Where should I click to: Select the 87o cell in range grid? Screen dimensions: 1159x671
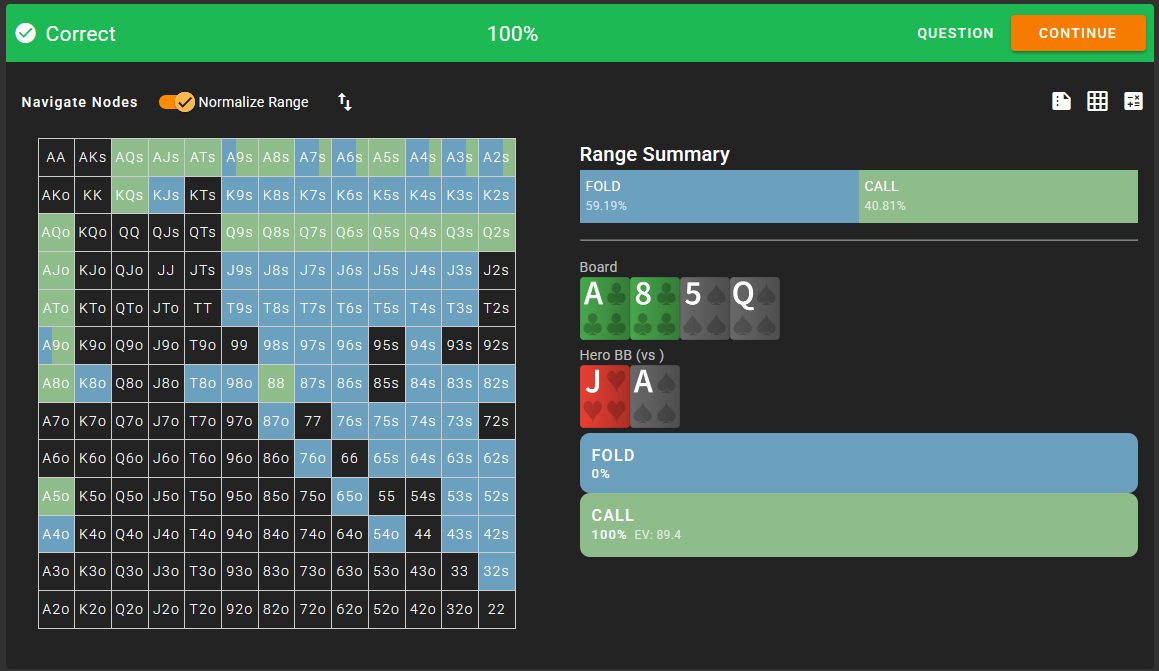pos(276,421)
